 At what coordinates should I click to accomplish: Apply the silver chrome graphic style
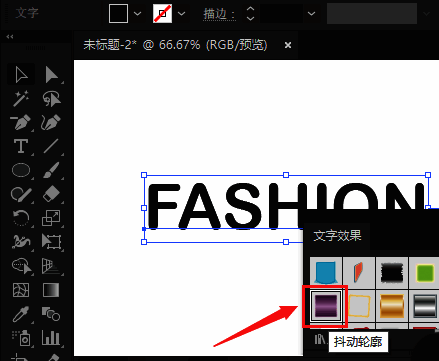pos(425,306)
